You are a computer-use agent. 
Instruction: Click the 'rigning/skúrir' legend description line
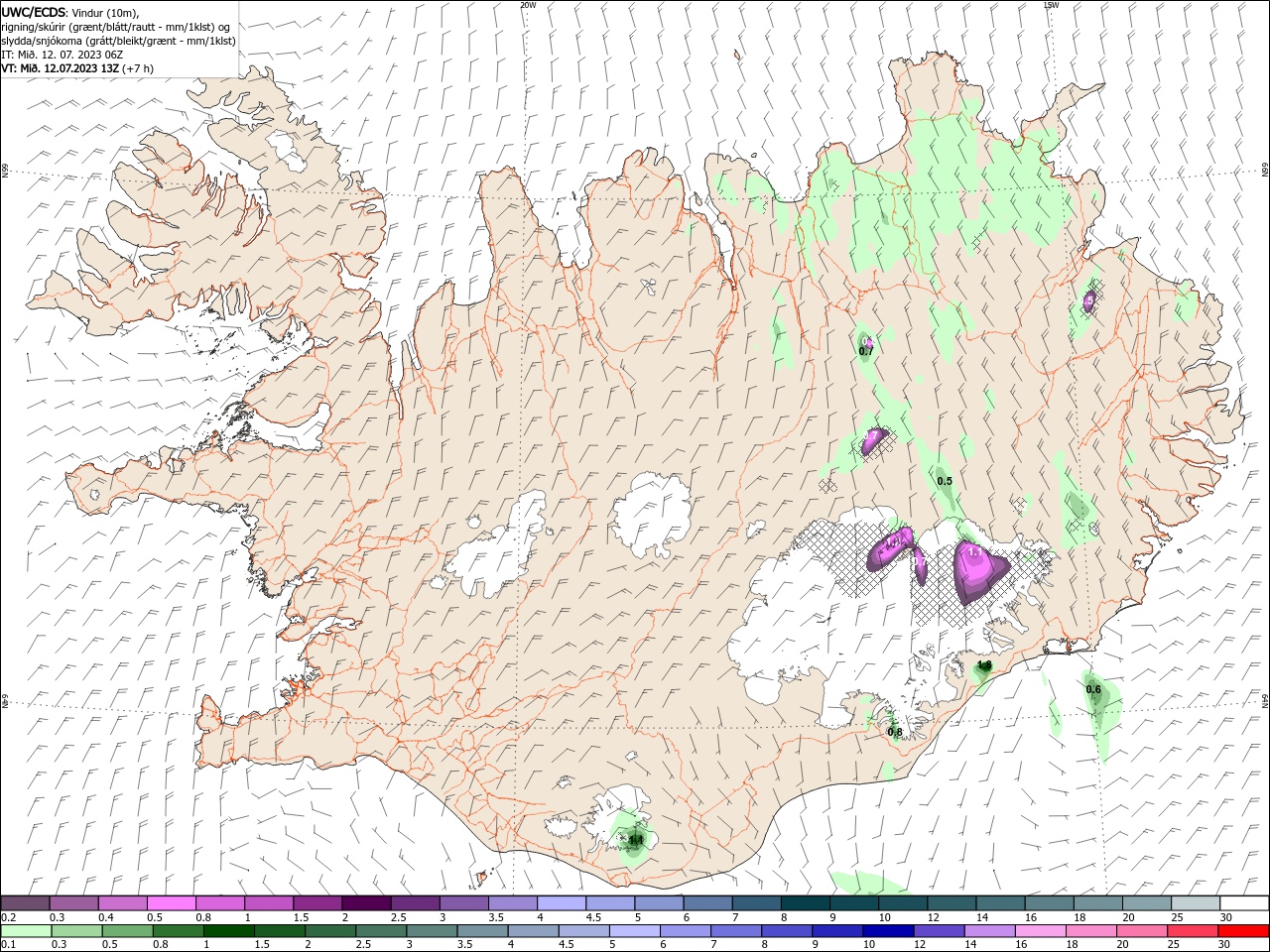pos(116,27)
